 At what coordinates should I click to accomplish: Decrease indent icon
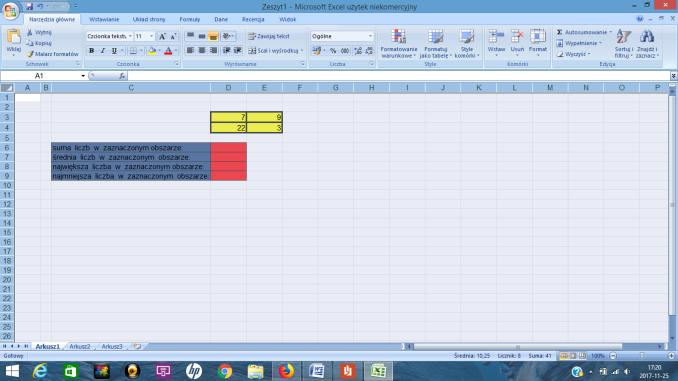(226, 51)
